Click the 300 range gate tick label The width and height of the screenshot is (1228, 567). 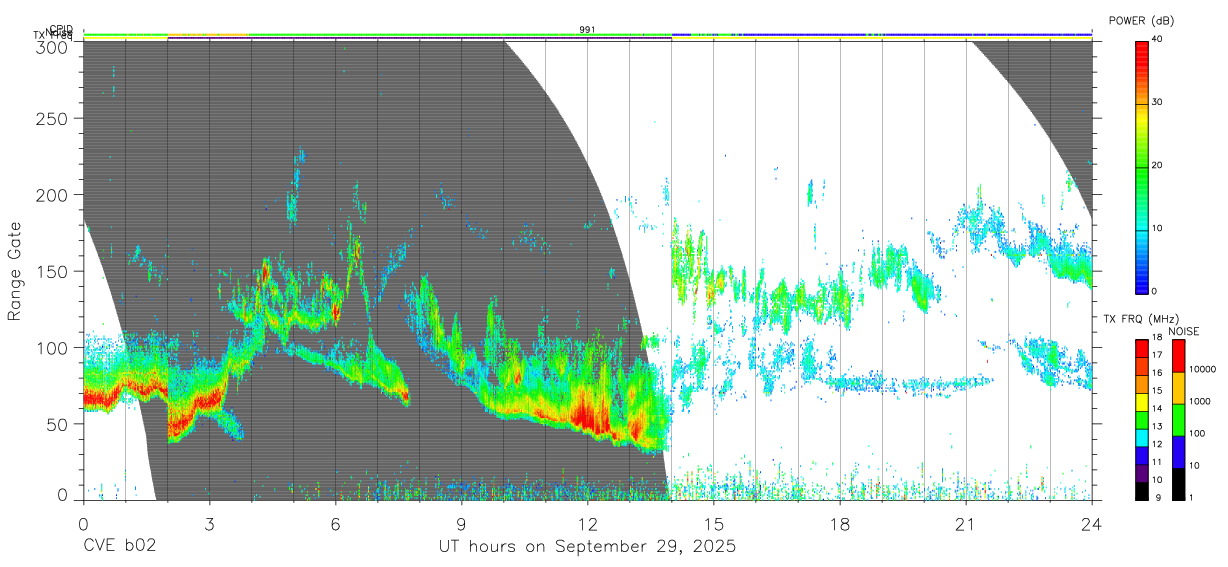[x=54, y=47]
